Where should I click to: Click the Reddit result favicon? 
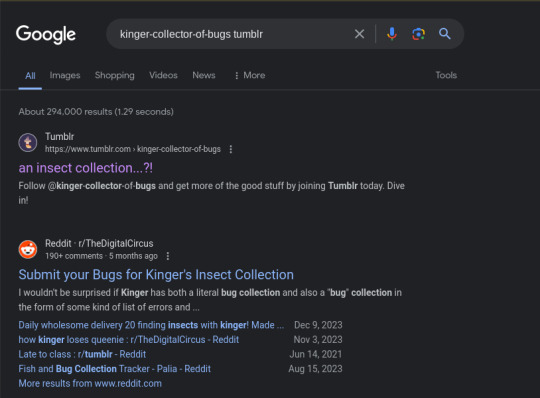click(28, 249)
